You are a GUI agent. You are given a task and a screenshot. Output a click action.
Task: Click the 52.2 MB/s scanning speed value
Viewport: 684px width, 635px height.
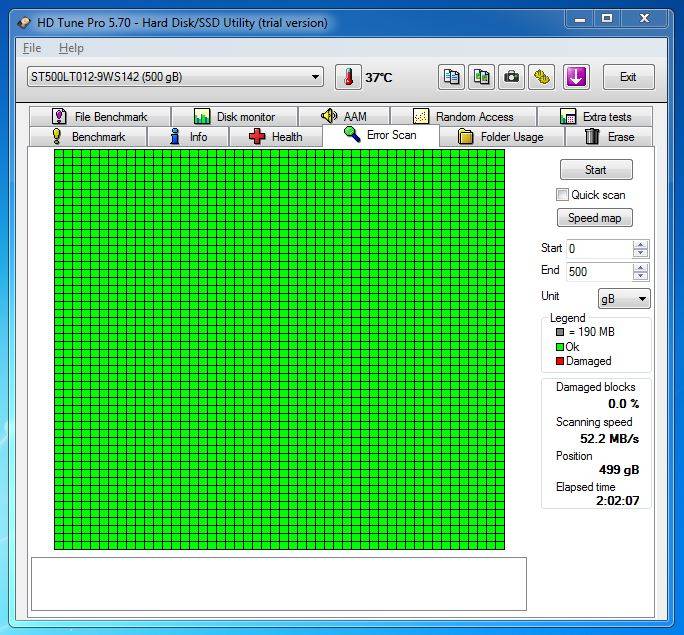click(x=609, y=439)
